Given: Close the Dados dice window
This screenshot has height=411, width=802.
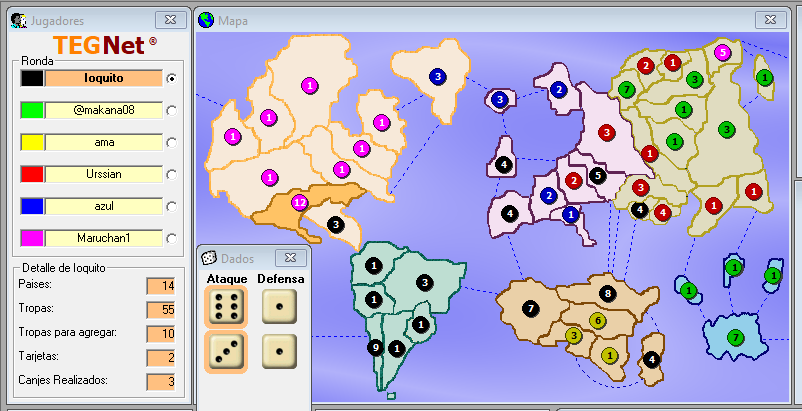Looking at the screenshot, I should click(288, 258).
